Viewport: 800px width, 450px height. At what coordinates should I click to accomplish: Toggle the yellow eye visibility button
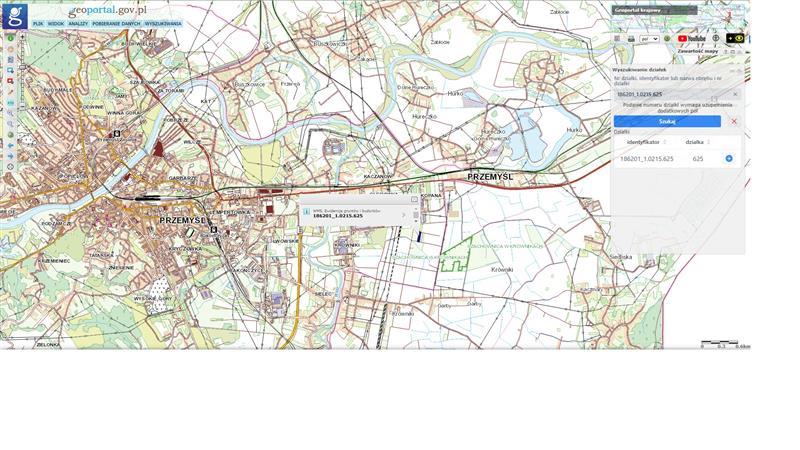point(737,39)
